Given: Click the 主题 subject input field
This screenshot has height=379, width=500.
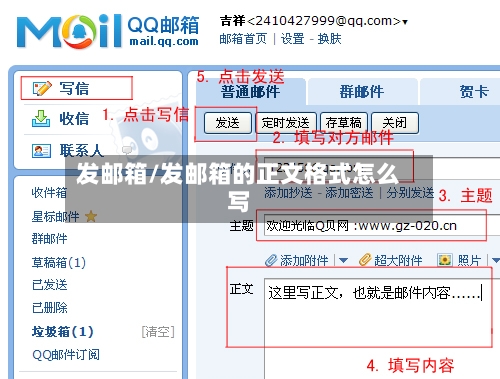Looking at the screenshot, I should pyautogui.click(x=382, y=226).
